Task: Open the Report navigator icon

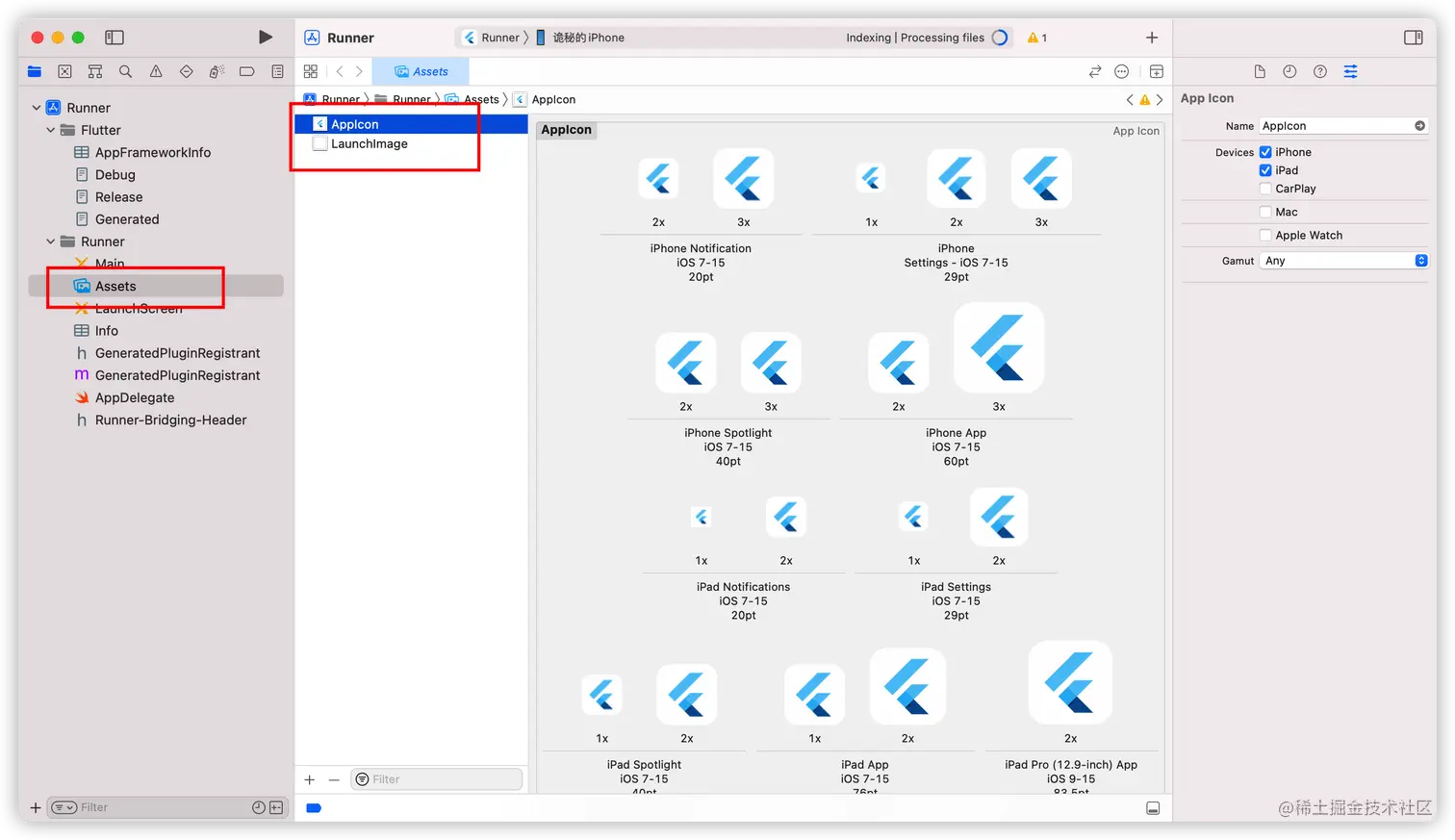Action: (x=277, y=71)
